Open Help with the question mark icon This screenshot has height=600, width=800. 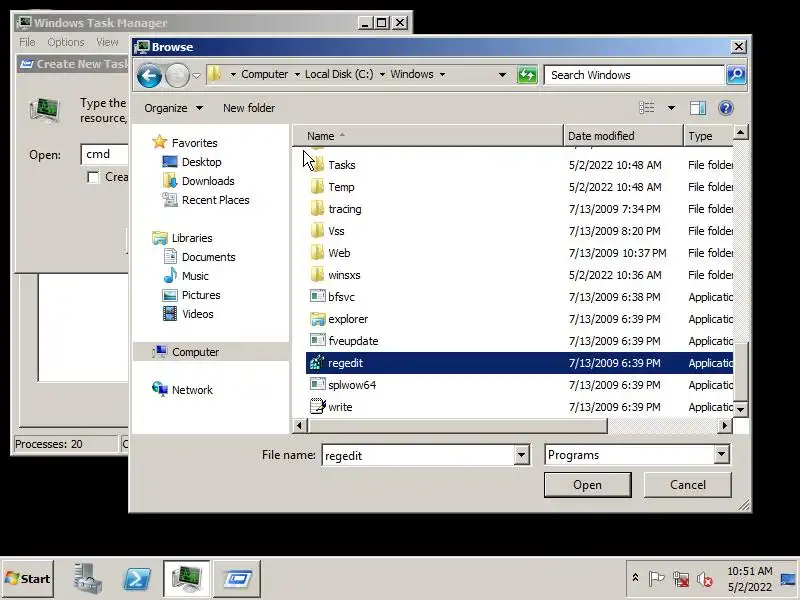coord(726,108)
